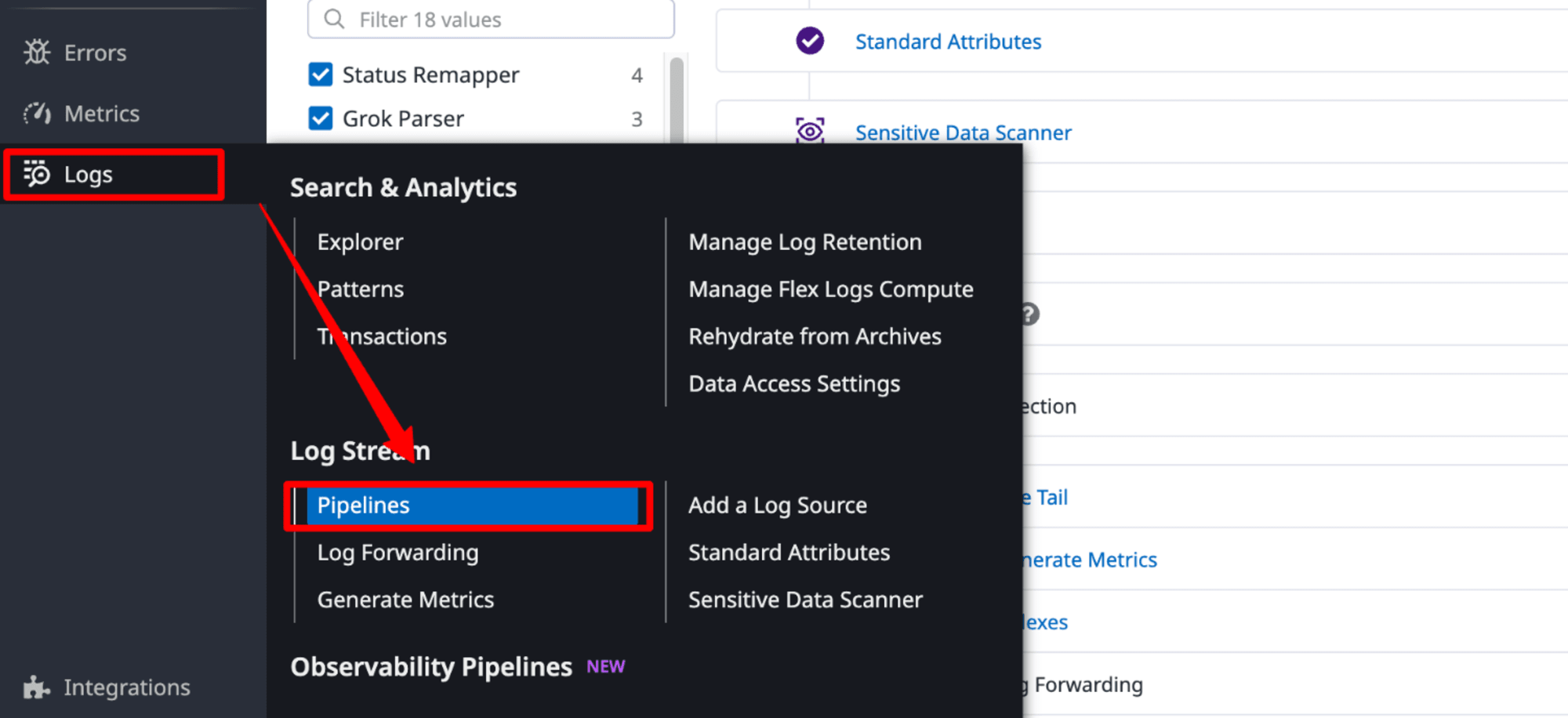Click the Search & Analytics heading
1568x718 pixels.
point(403,188)
